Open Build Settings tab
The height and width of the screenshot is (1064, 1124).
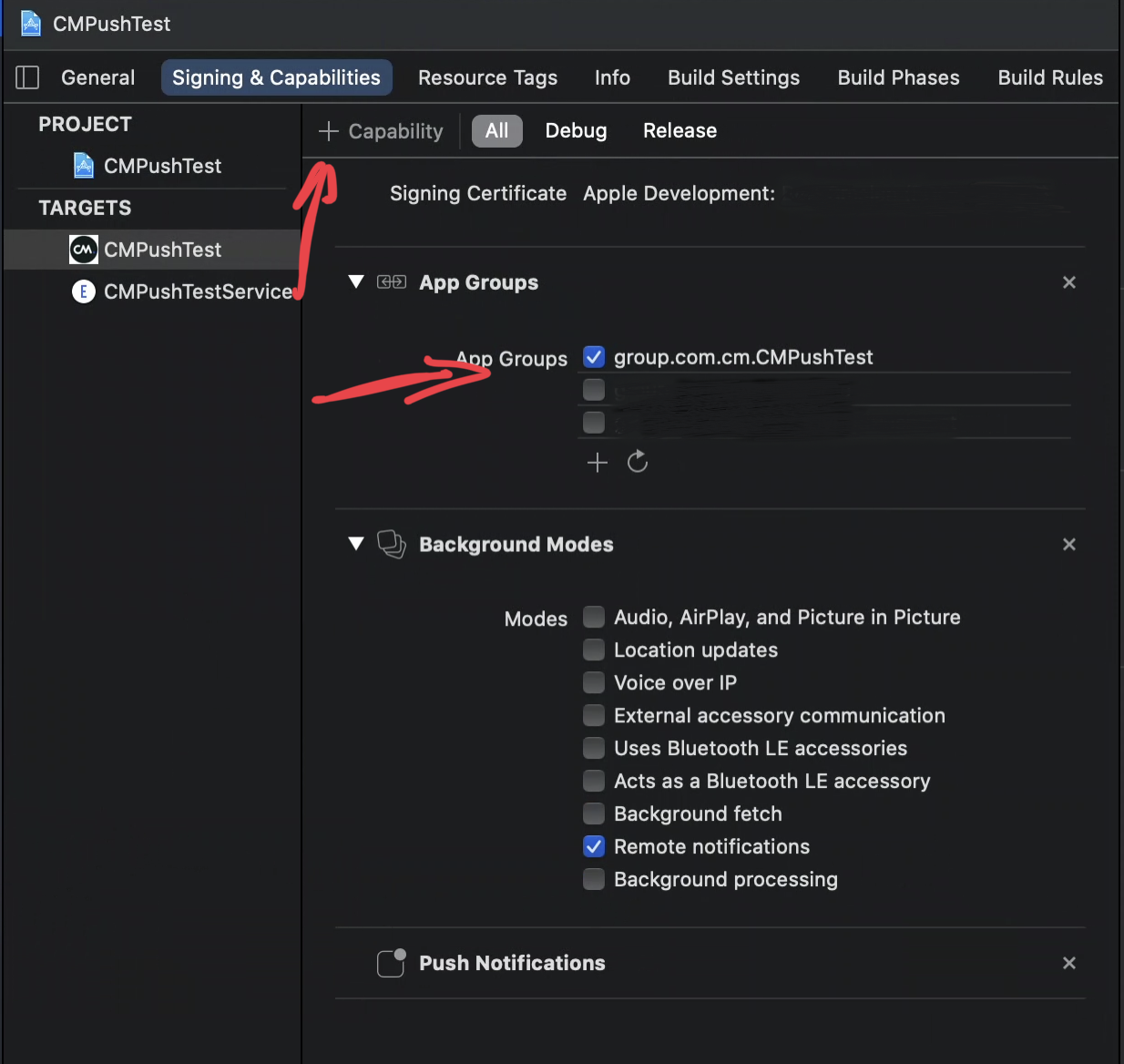(734, 77)
